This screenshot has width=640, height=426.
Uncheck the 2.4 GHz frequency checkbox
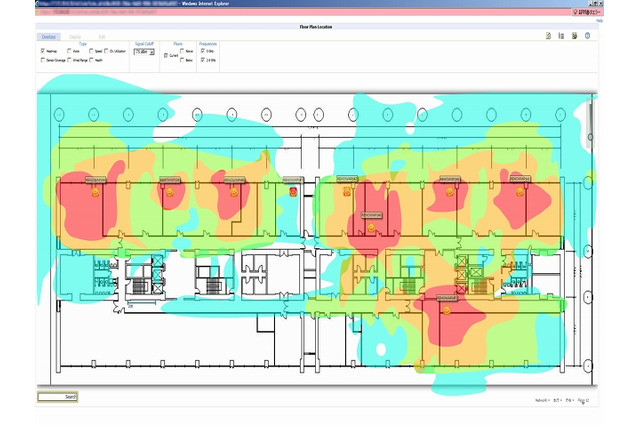coord(204,60)
